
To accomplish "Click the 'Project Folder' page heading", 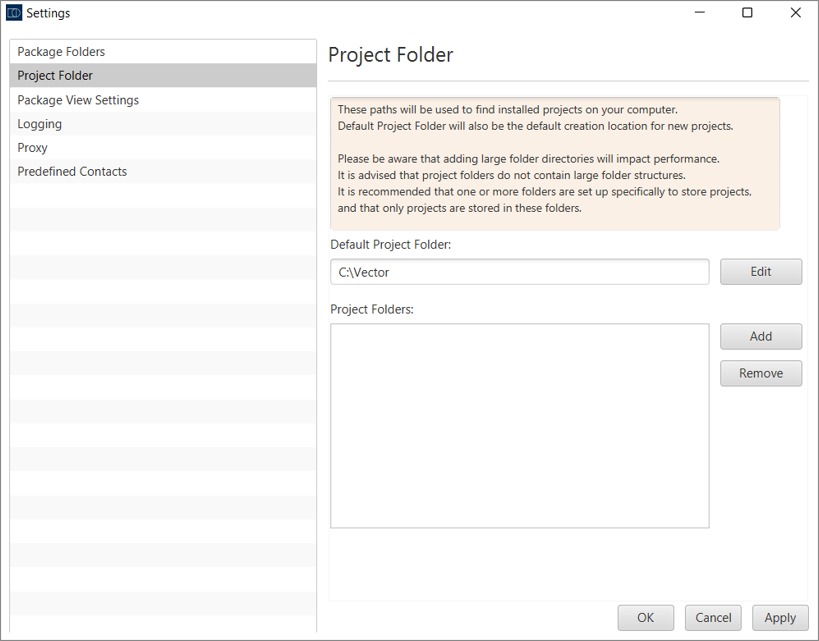I will coord(391,55).
